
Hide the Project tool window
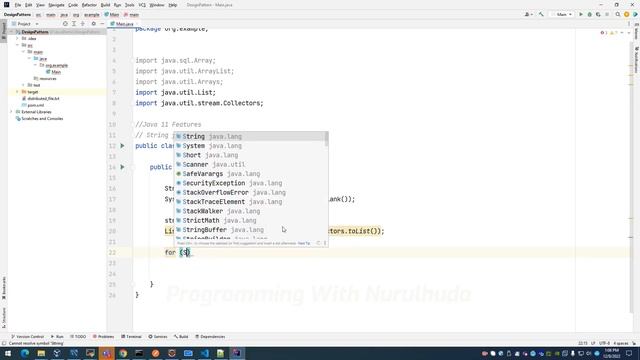click(x=102, y=24)
